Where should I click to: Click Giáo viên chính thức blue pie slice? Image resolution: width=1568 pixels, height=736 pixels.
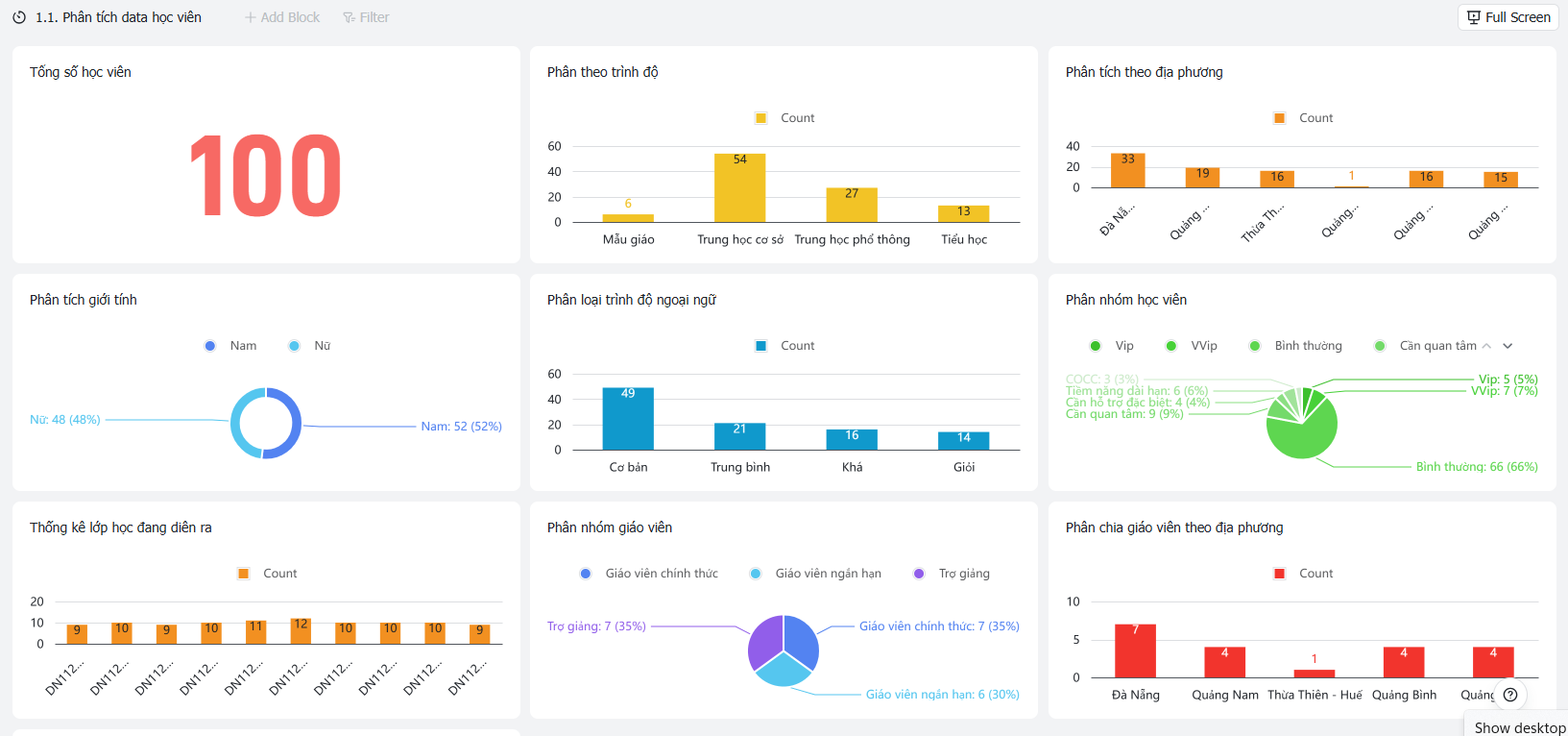coord(803,640)
